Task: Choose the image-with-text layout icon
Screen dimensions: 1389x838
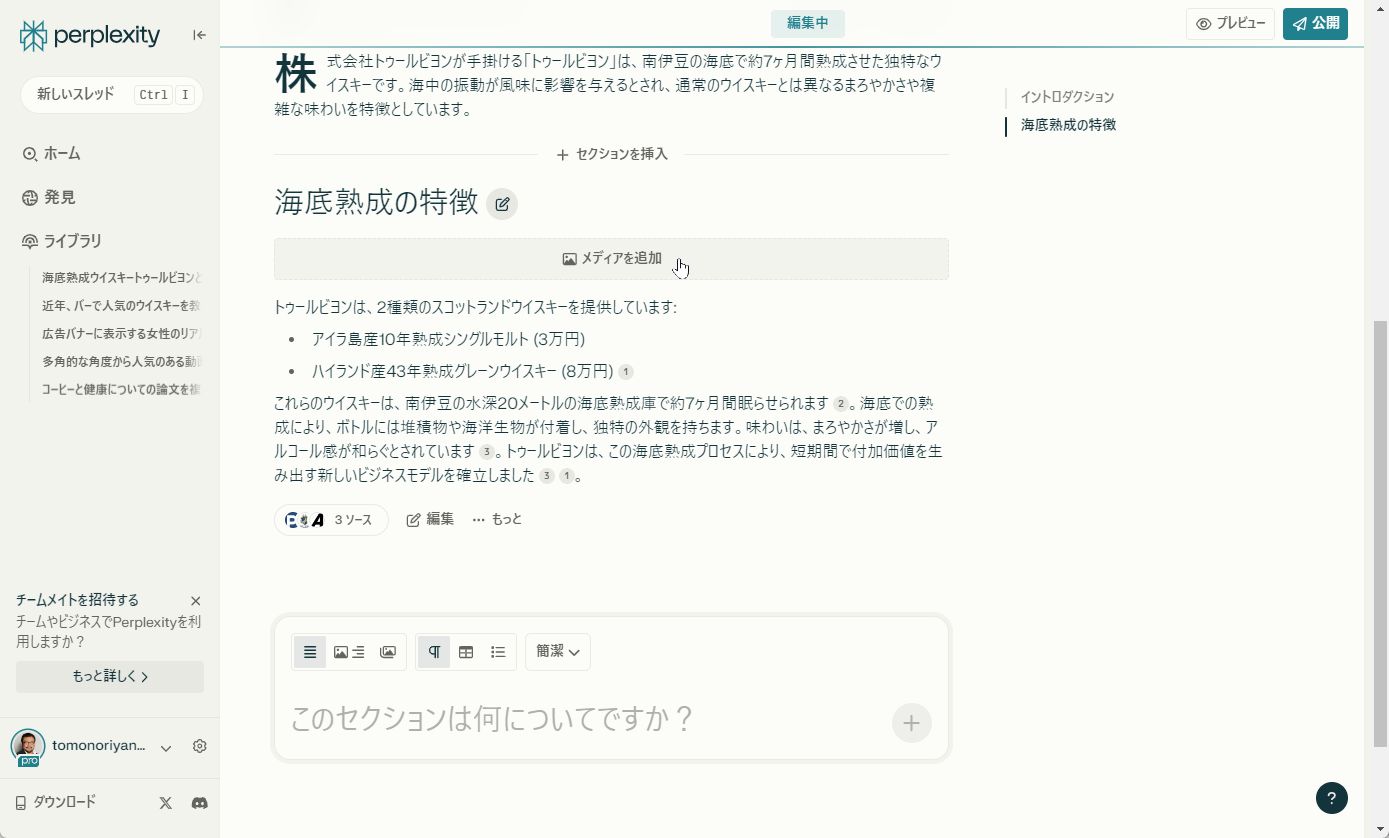Action: point(349,651)
